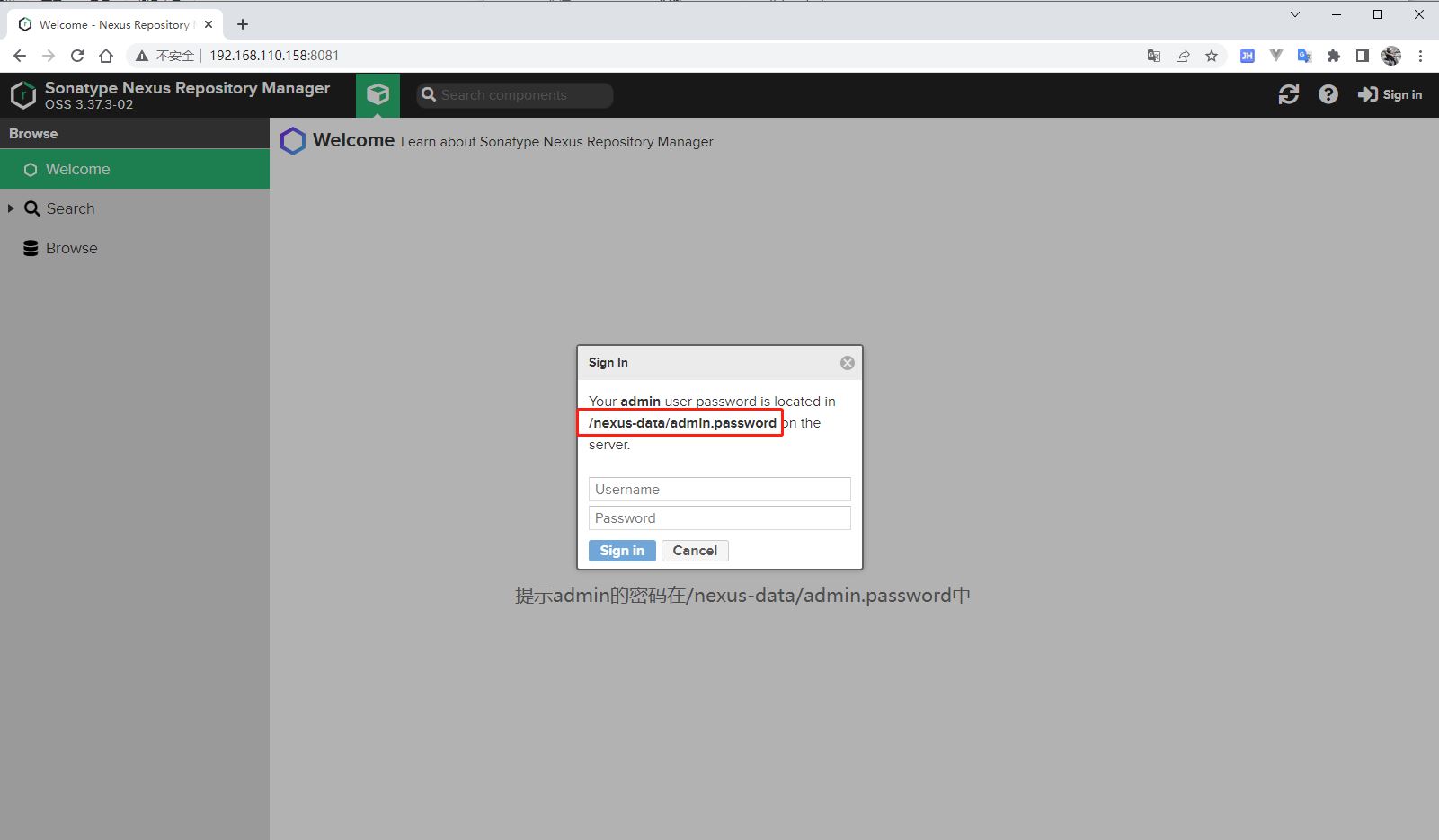Maximize the browser window
1439x840 pixels.
[x=1378, y=14]
